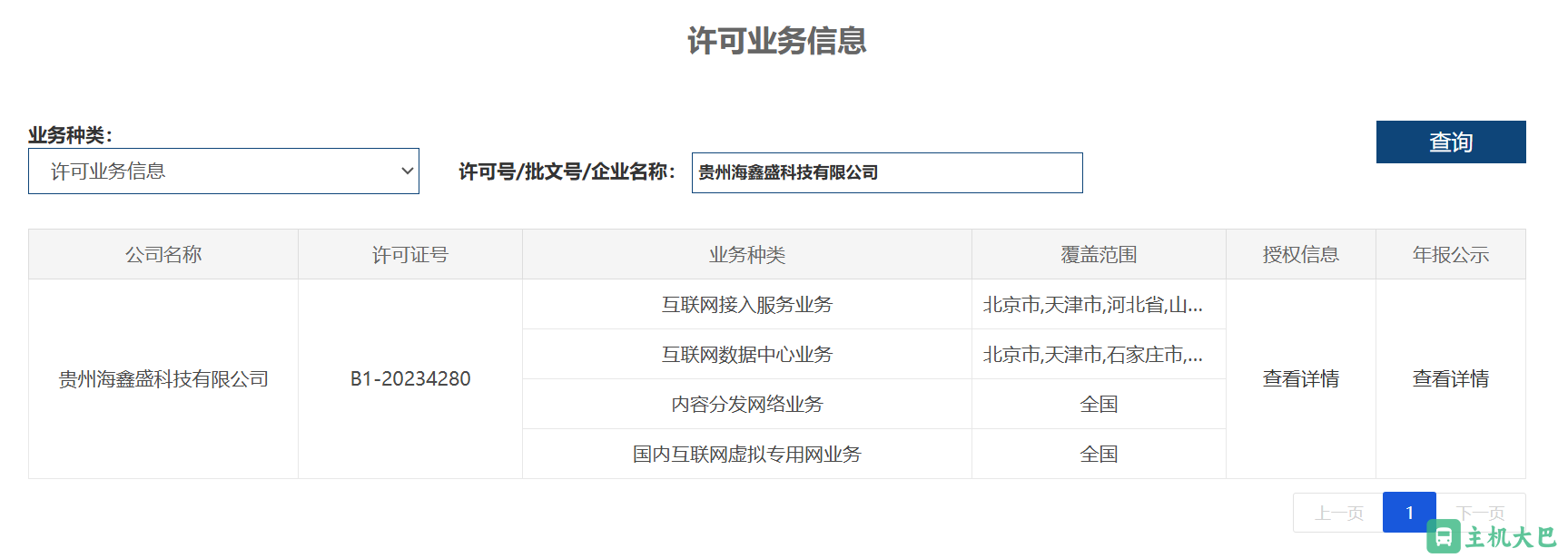
Task: Select the 国内互联网虚拟专用网业务 row
Action: pos(746,455)
